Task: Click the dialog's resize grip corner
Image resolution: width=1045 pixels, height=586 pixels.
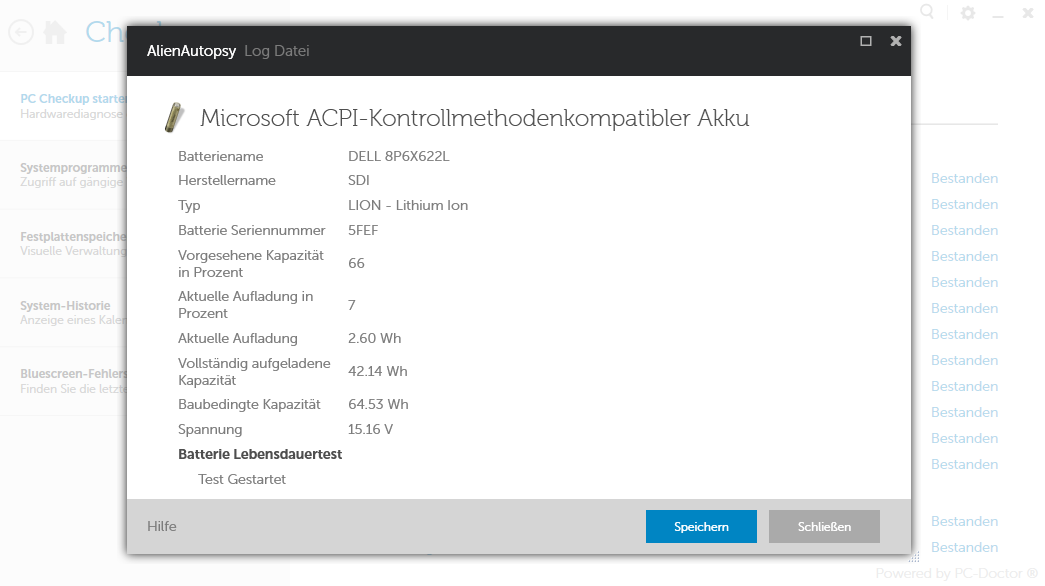Action: (x=913, y=556)
